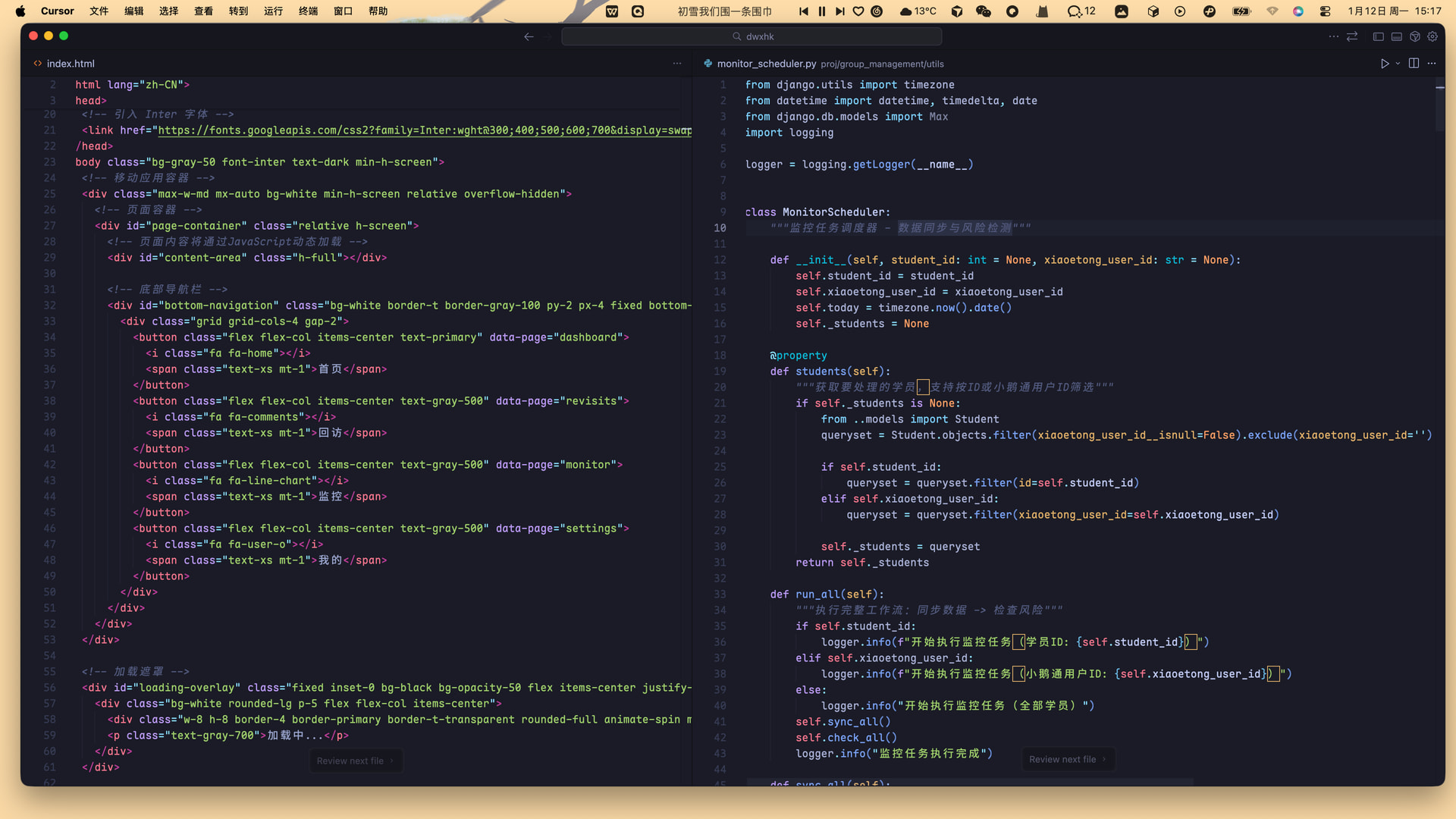Open the 终端 menu in the menu bar
The width and height of the screenshot is (1456, 819).
pos(308,11)
